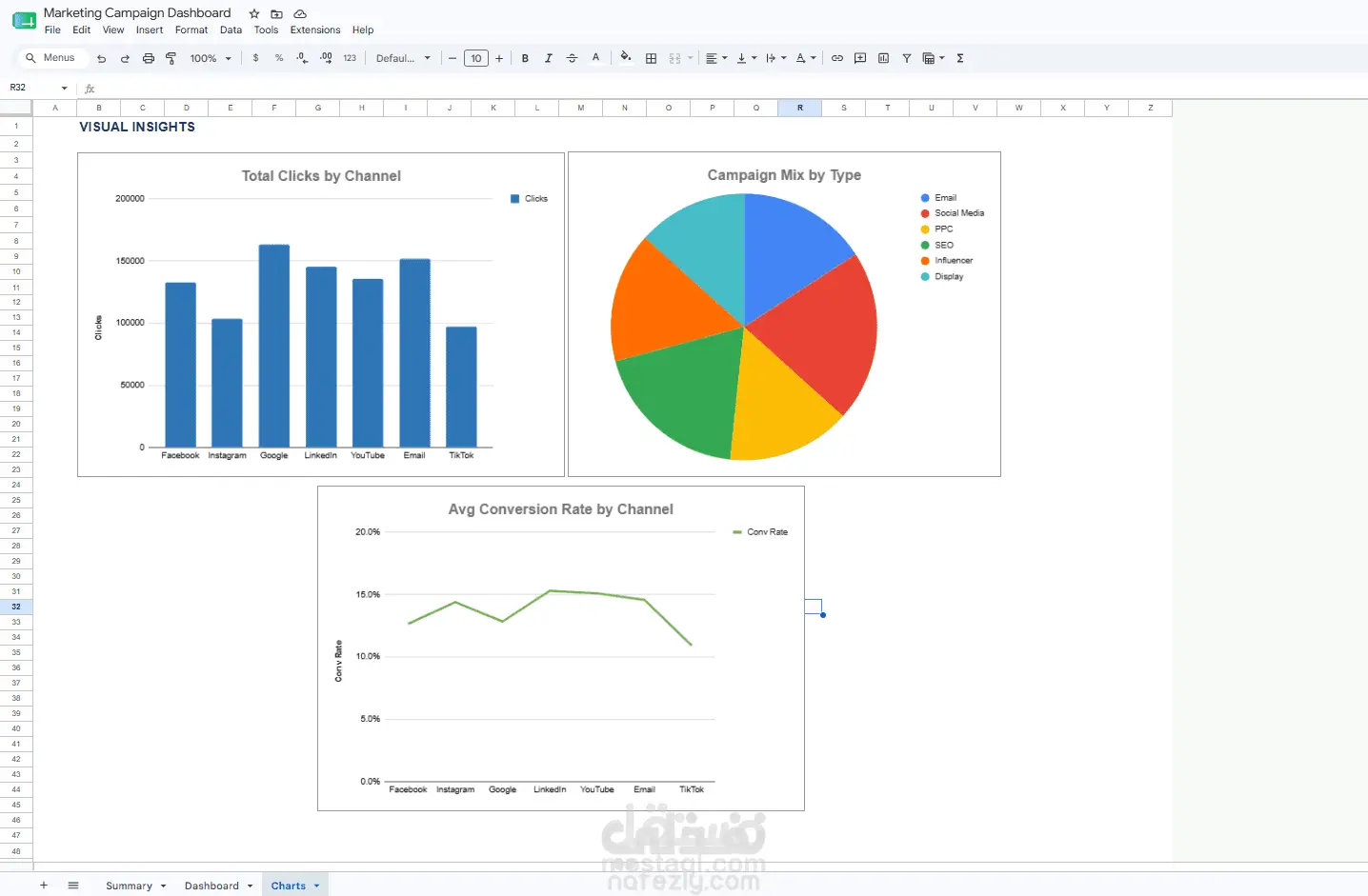Decrease font size with minus
Screen dimensions: 1368x896
coord(453,59)
